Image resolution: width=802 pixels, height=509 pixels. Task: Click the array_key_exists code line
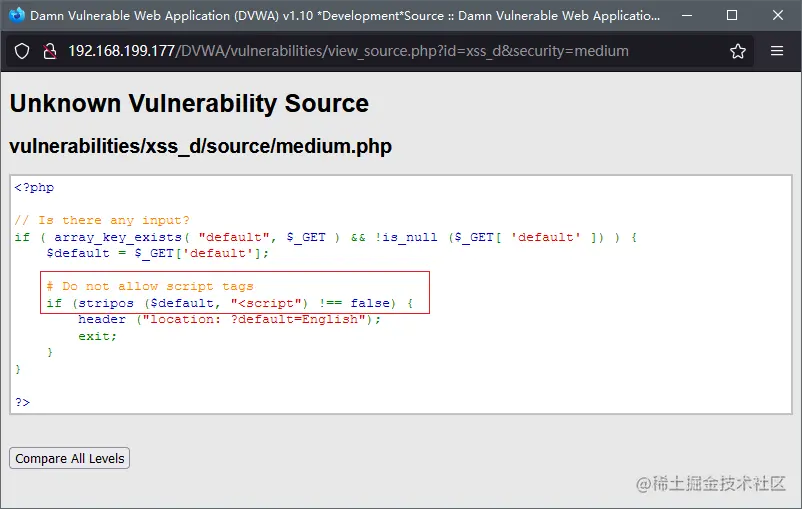(325, 237)
